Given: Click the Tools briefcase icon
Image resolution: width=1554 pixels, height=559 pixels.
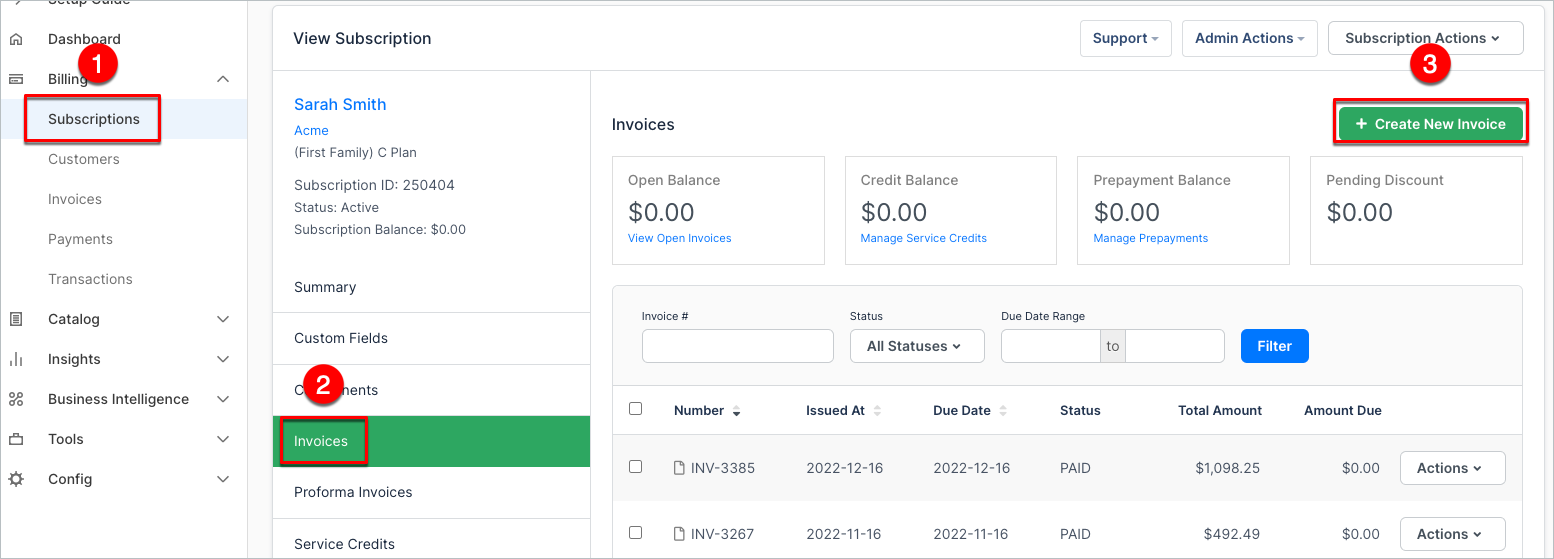Looking at the screenshot, I should [x=16, y=439].
